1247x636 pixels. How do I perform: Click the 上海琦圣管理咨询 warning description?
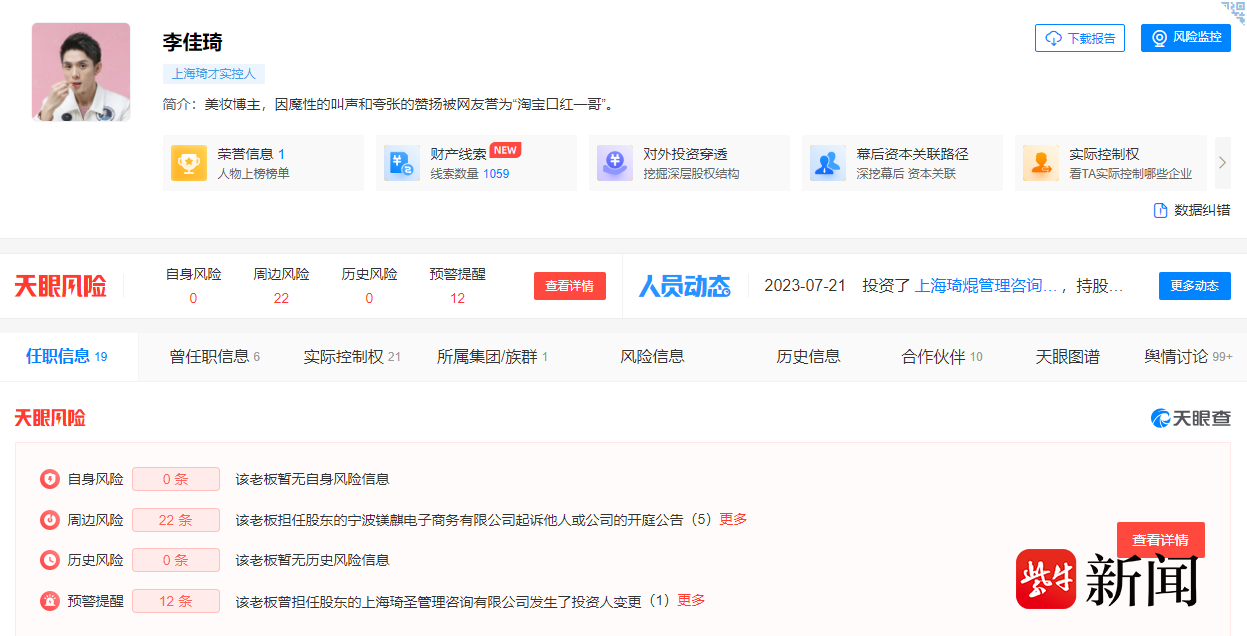(452, 601)
